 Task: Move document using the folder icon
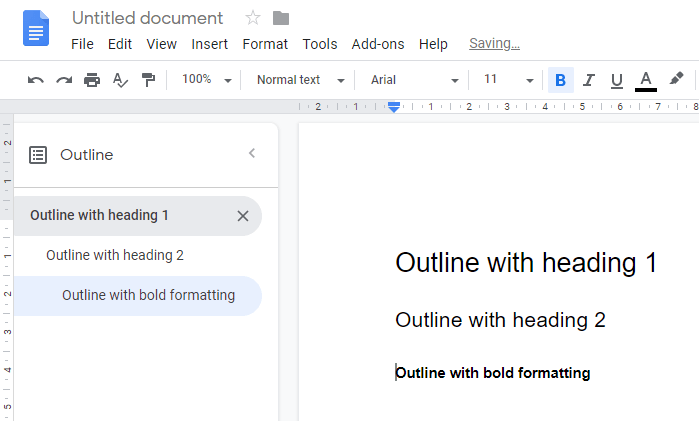(x=281, y=18)
